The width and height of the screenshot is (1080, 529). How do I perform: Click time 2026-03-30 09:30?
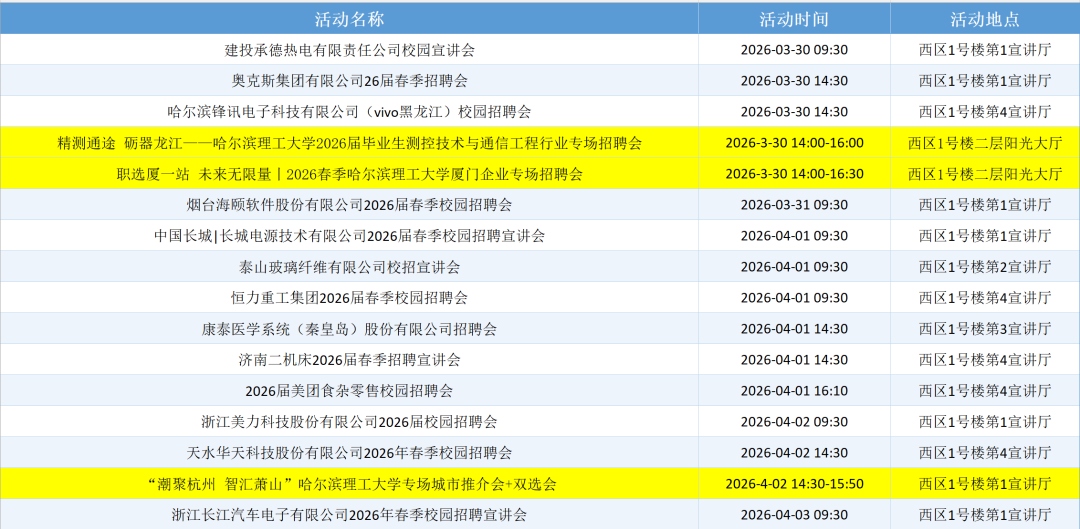point(794,50)
